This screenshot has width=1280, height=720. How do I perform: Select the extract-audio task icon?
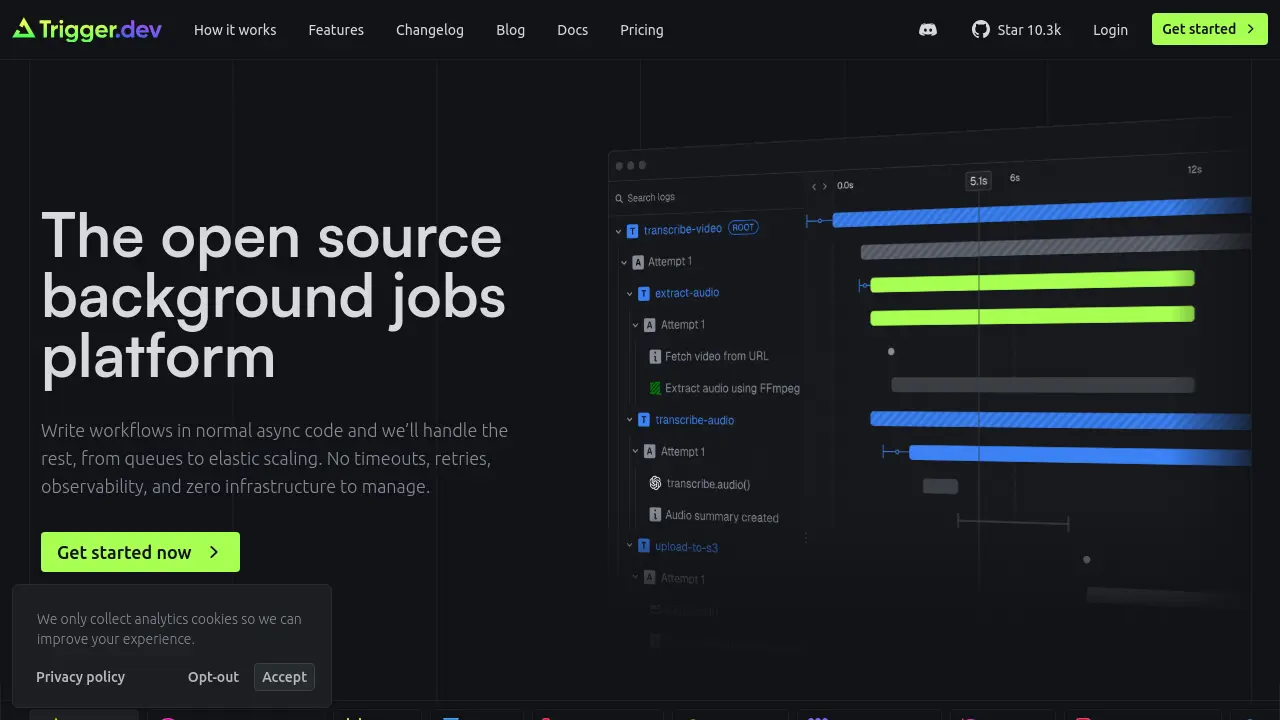click(644, 293)
